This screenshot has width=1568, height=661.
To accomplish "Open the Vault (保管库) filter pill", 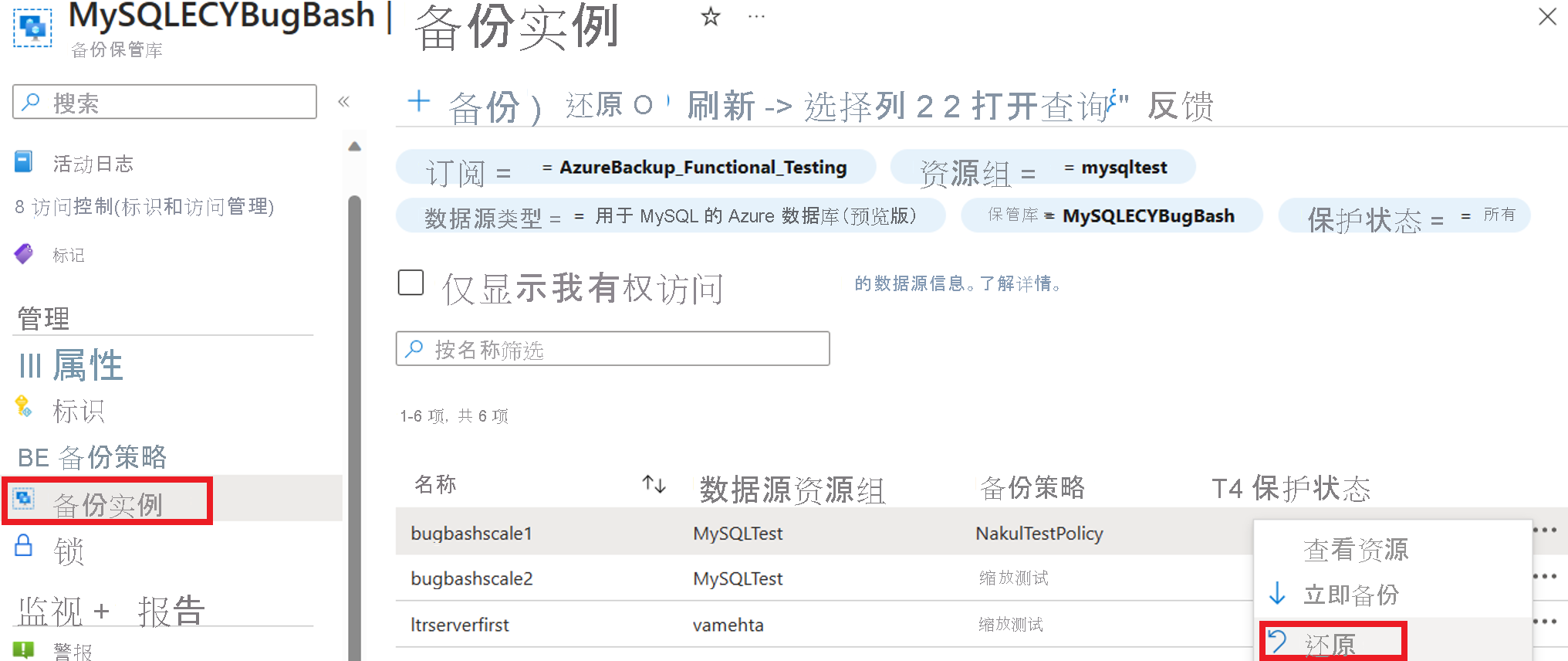I will coord(1111,215).
